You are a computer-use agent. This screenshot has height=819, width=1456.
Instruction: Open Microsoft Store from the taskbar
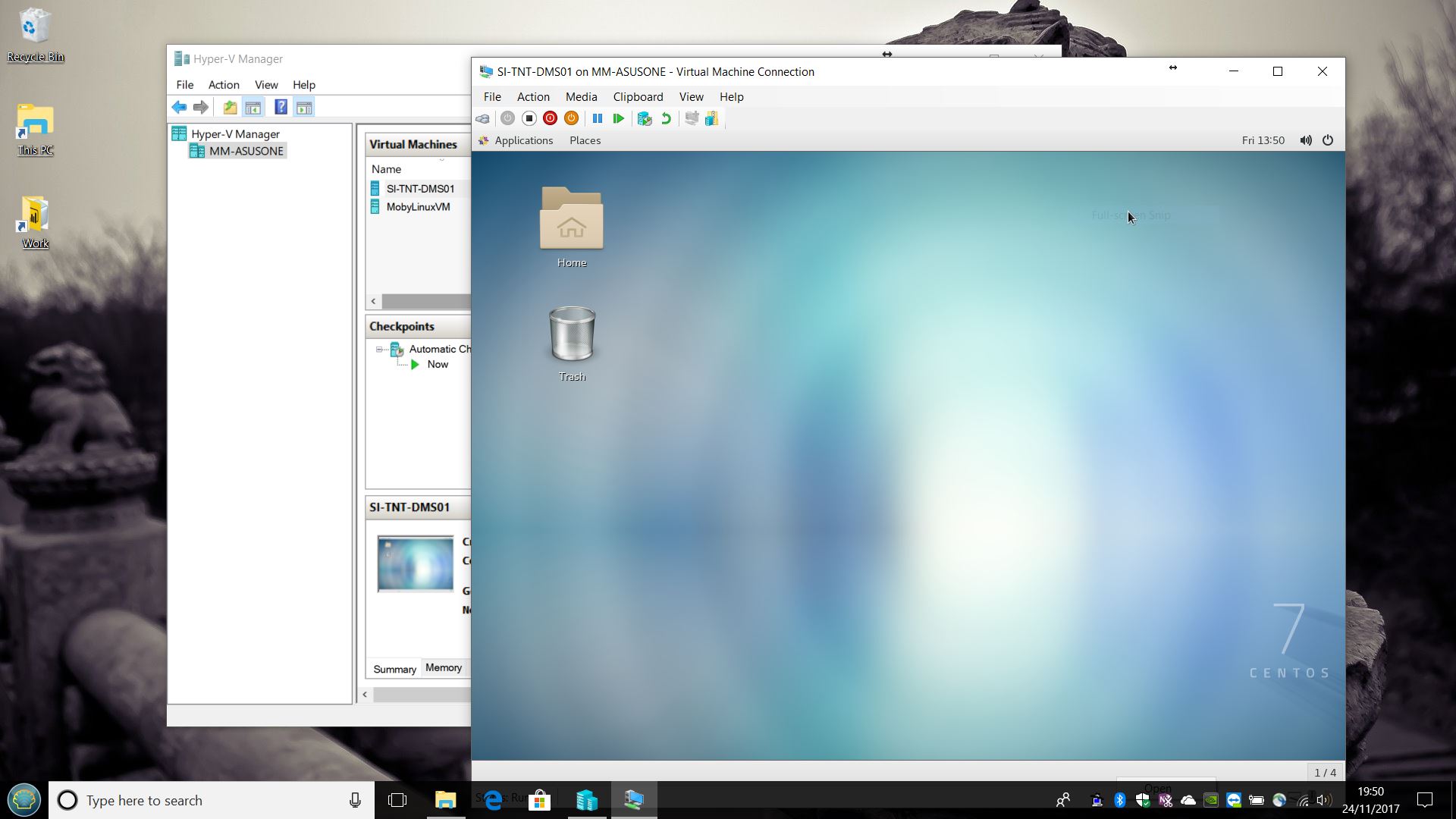pos(539,800)
